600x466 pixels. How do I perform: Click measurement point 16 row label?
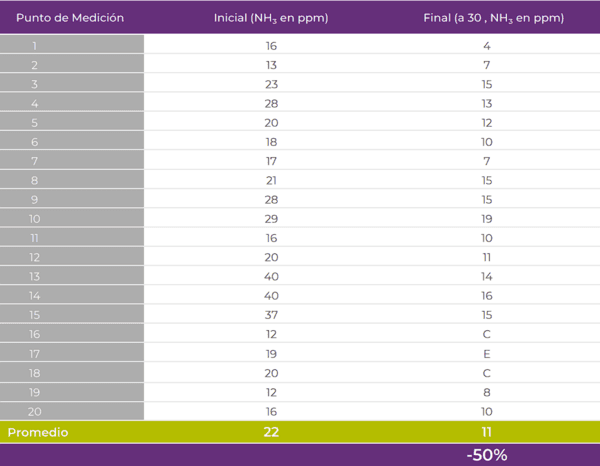35,335
